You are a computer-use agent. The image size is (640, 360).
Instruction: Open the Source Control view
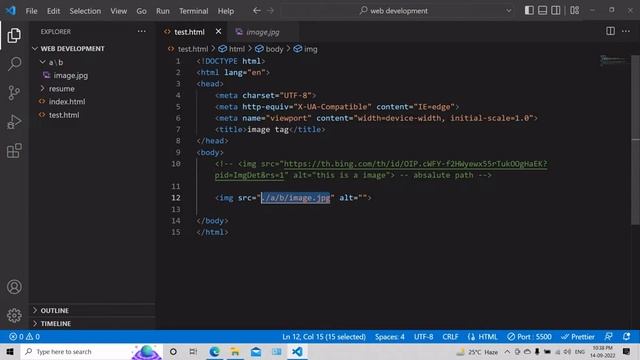tap(14, 93)
